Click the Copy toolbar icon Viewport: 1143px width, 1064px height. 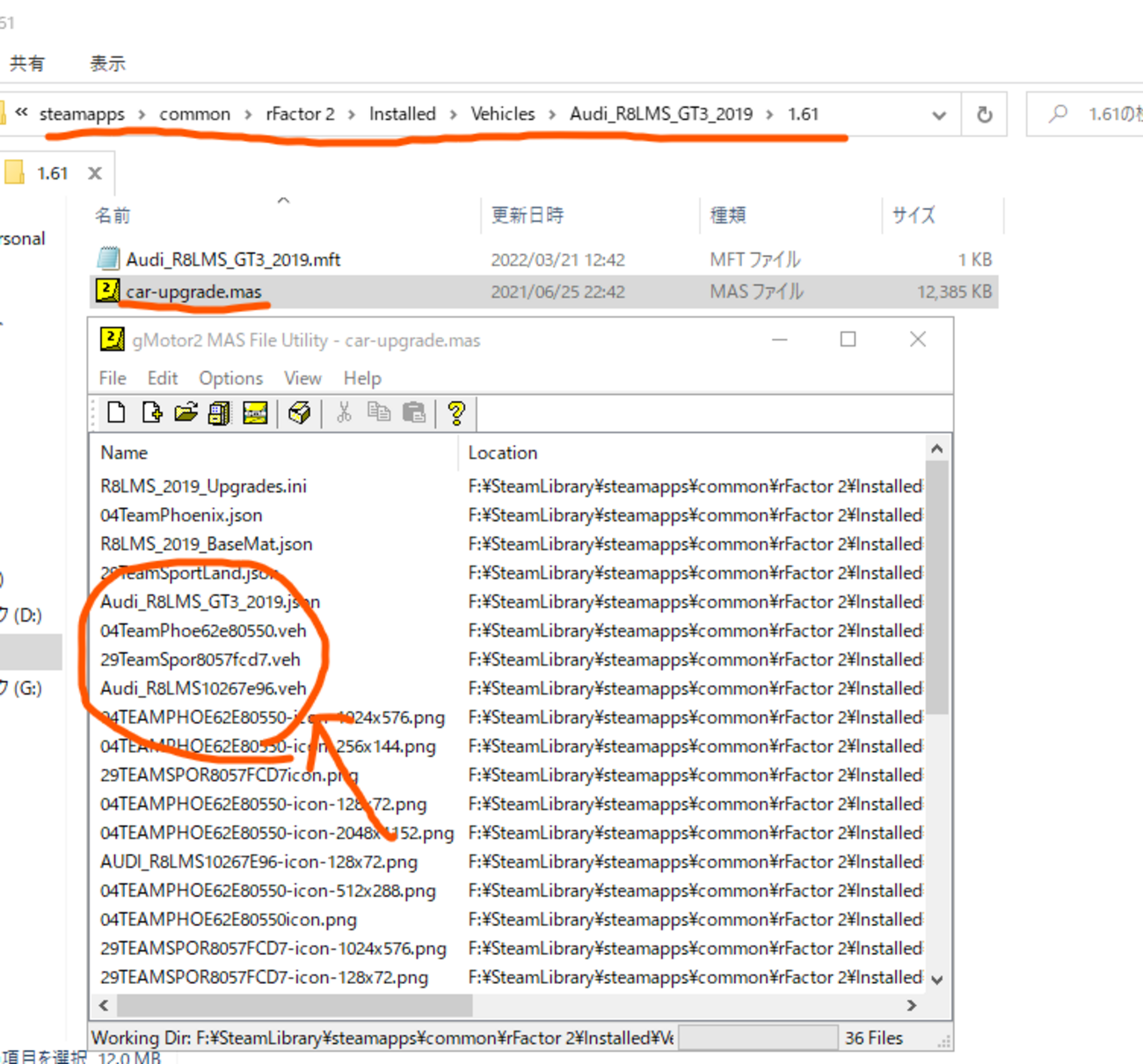379,412
